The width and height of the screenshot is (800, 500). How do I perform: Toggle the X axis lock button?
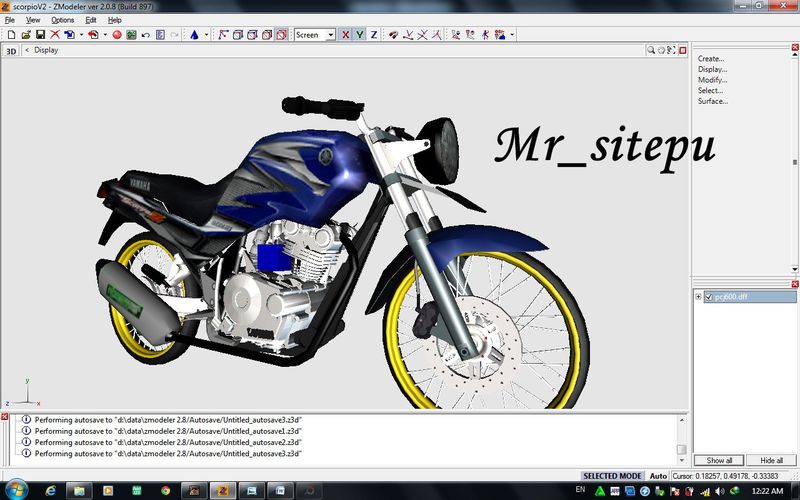click(345, 35)
